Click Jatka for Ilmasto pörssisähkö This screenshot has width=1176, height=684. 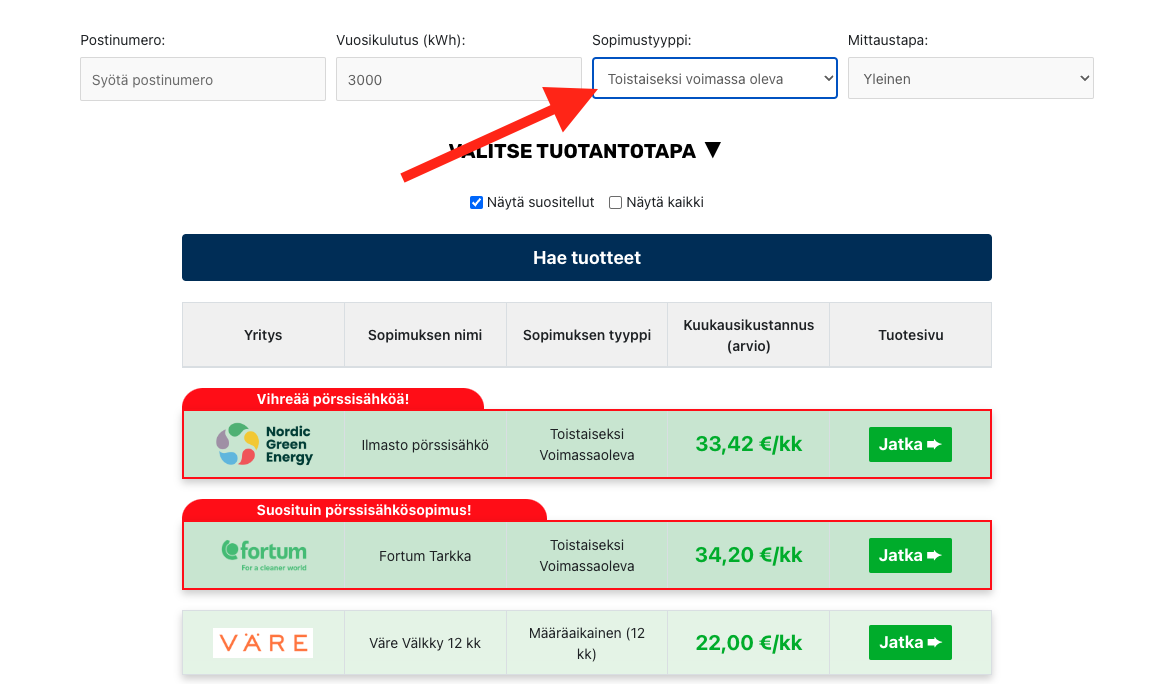point(910,444)
